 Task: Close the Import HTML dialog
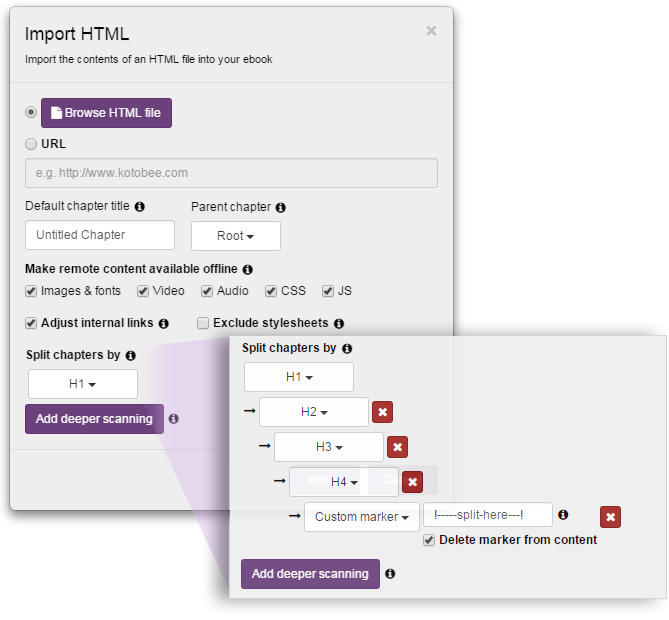431,31
